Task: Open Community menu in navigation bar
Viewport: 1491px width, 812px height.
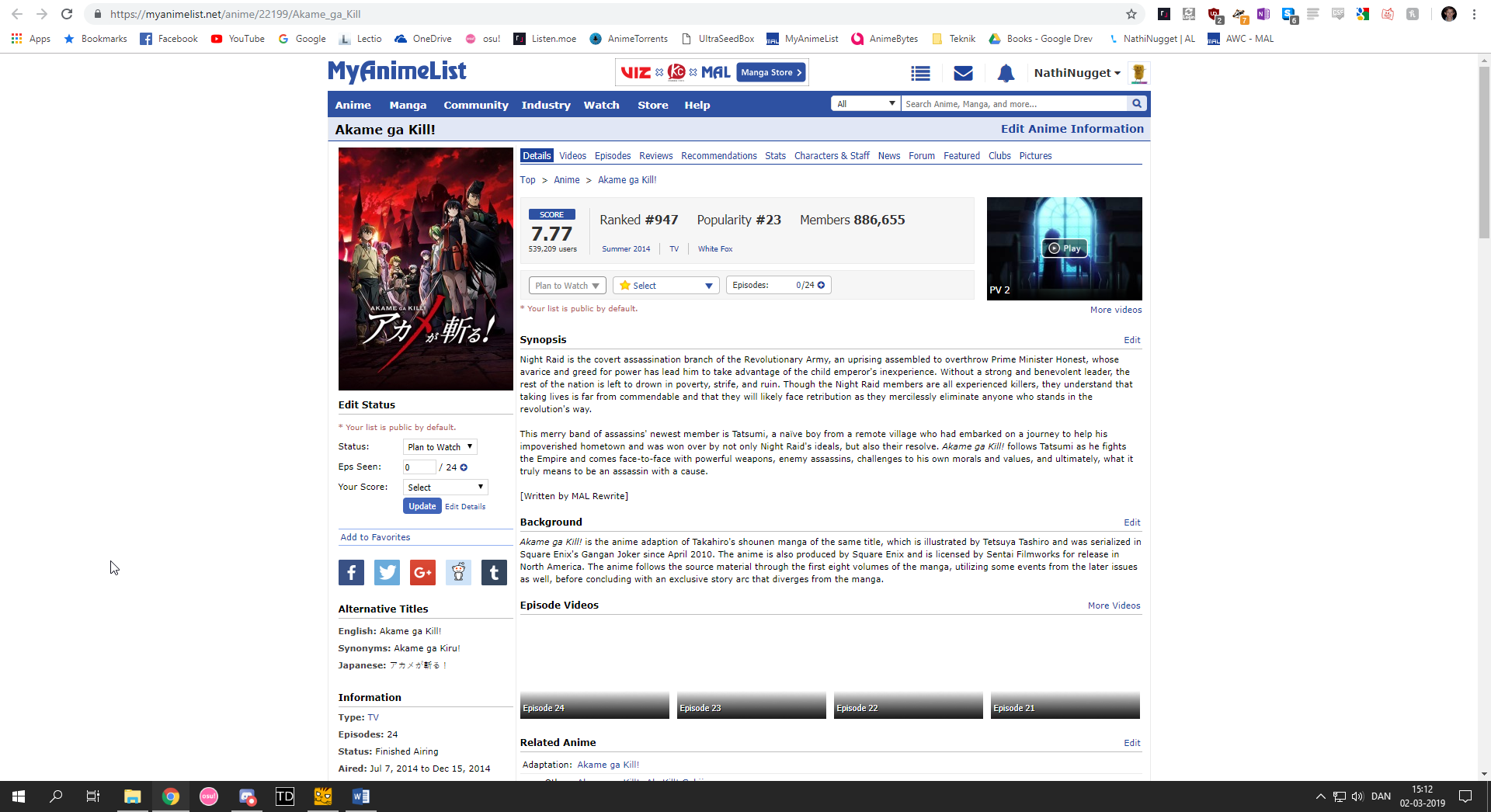Action: [476, 105]
